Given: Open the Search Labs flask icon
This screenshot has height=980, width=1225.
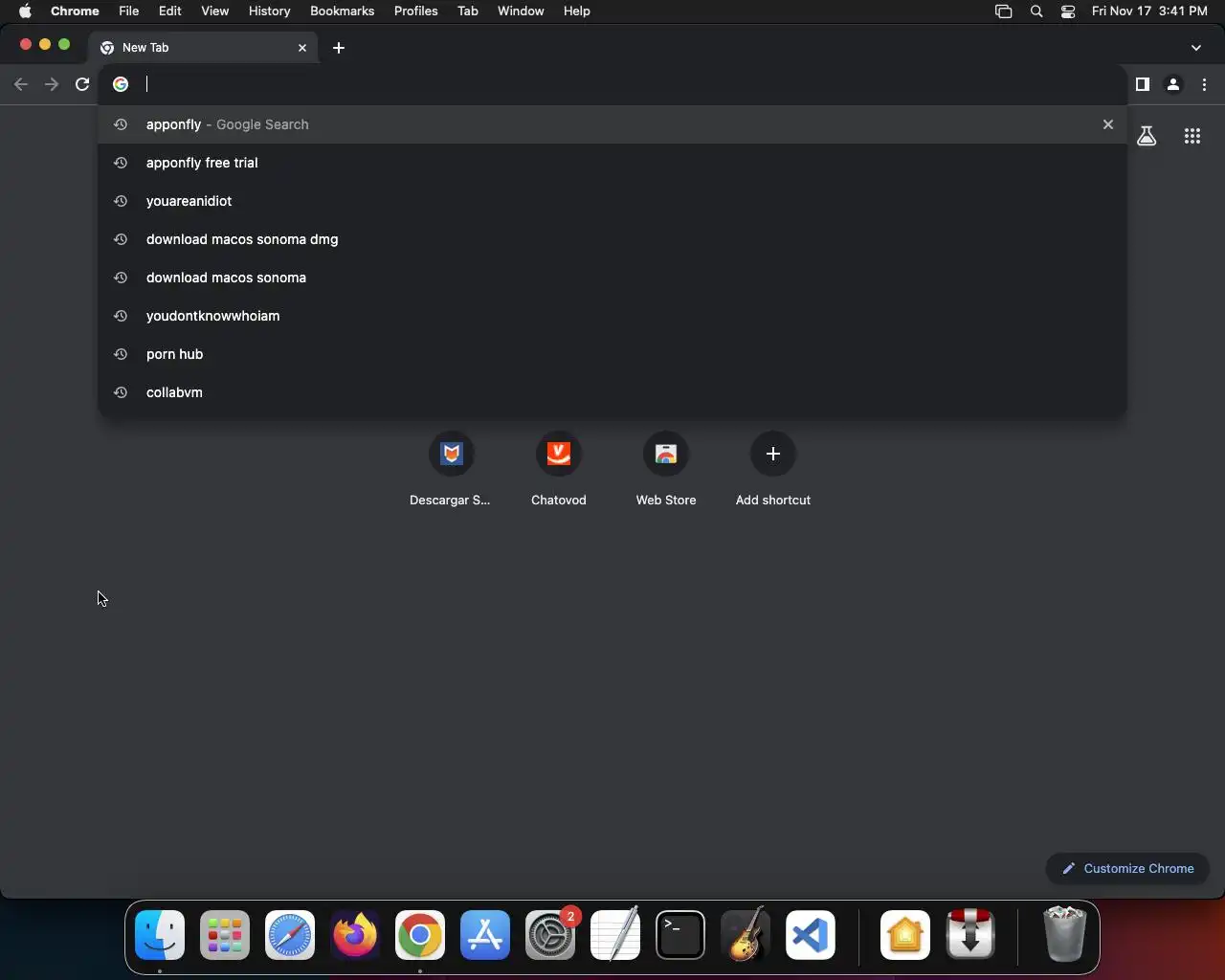Looking at the screenshot, I should coord(1147,136).
